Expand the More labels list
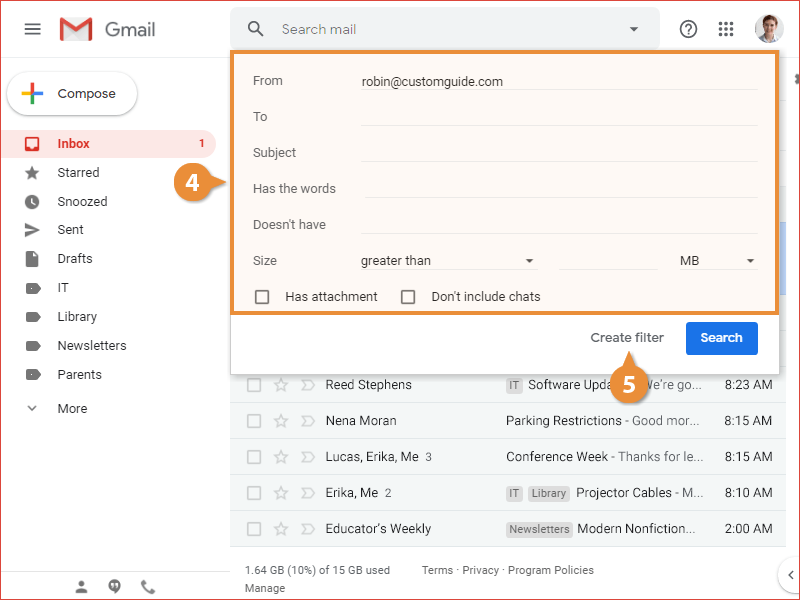This screenshot has width=800, height=600. point(72,408)
